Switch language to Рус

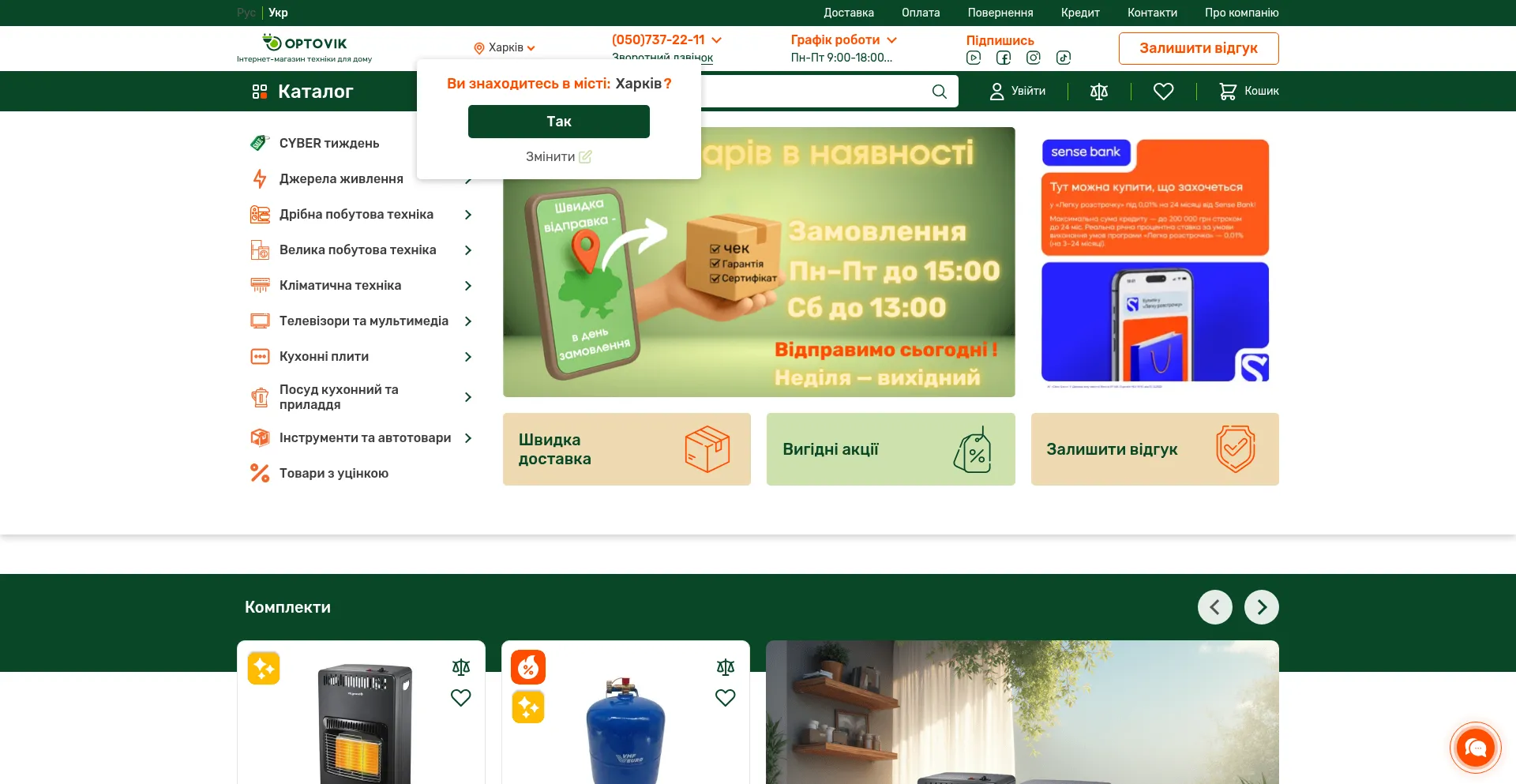(x=245, y=13)
